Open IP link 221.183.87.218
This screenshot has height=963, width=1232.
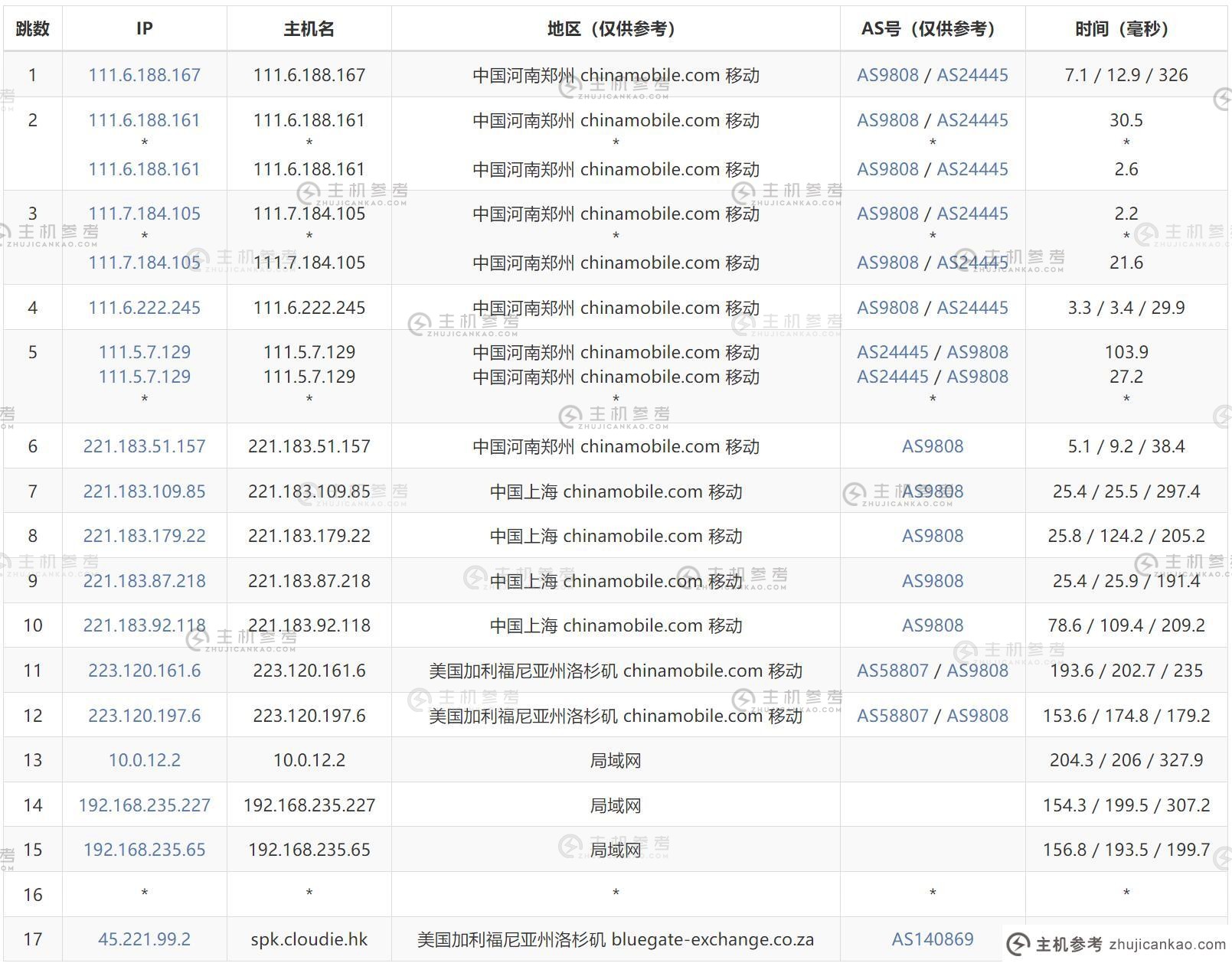pos(144,581)
